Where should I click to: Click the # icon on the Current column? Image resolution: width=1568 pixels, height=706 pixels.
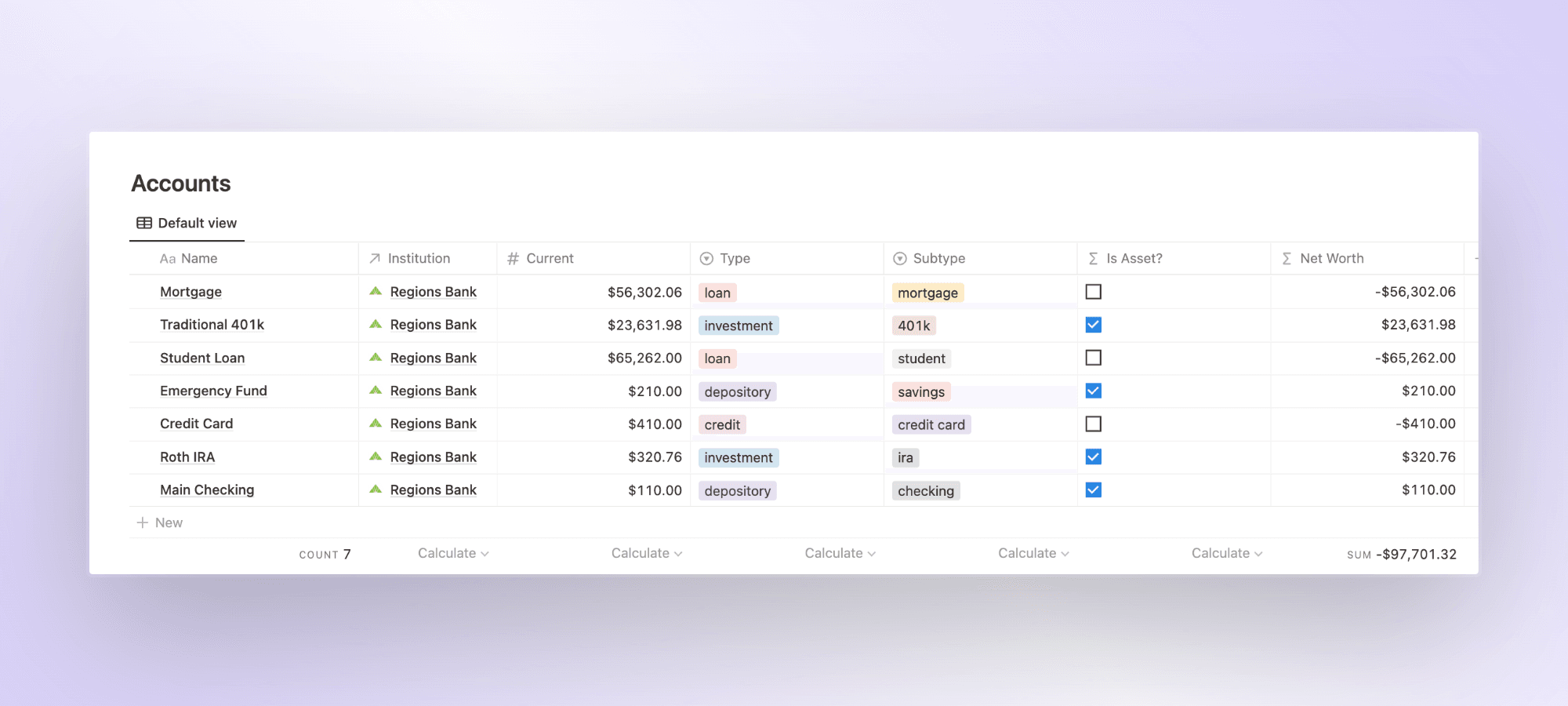(x=513, y=258)
